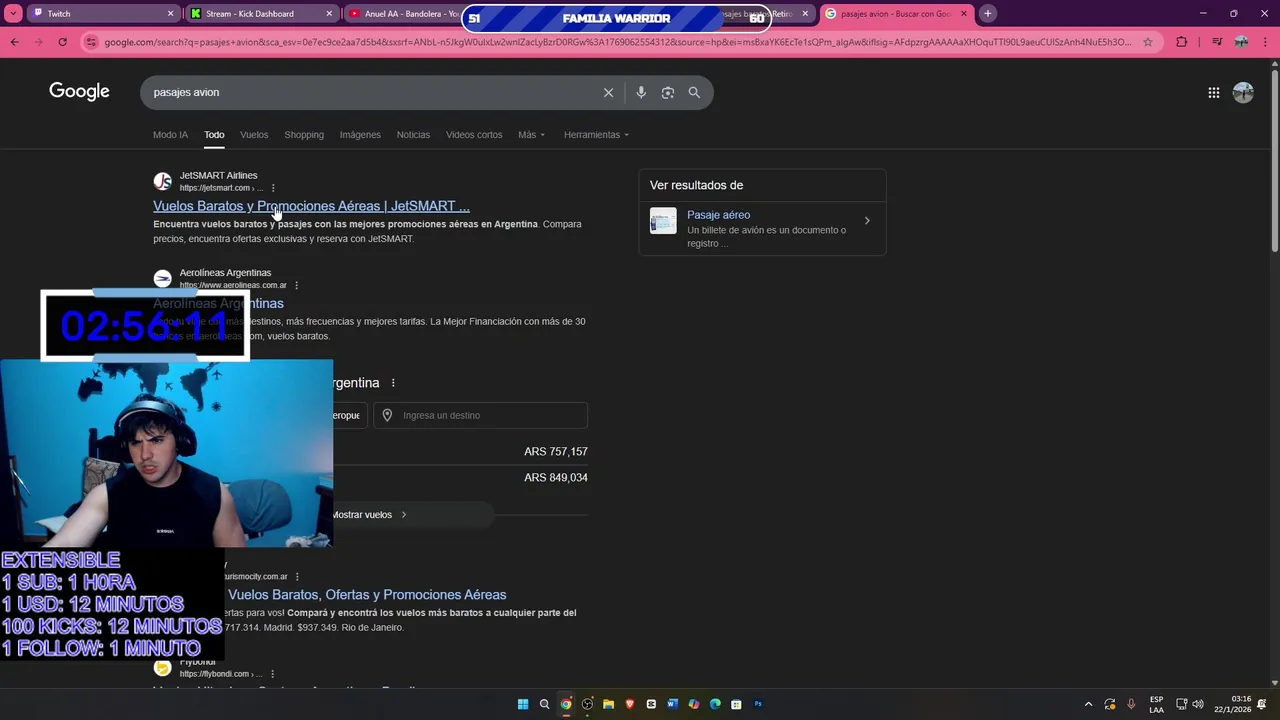Image resolution: width=1280 pixels, height=720 pixels.
Task: Click the ARS 849,034 price
Action: pos(556,478)
